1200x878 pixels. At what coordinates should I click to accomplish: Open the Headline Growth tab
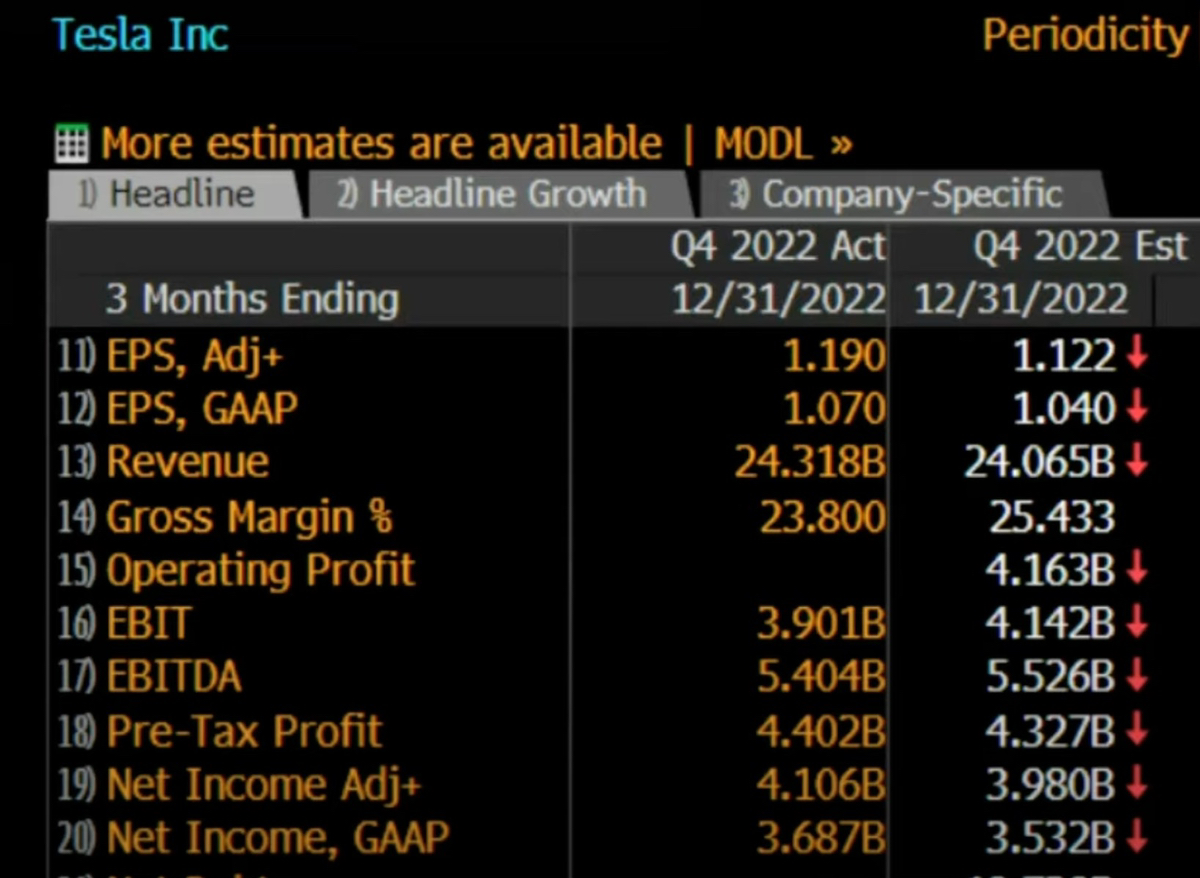pos(494,194)
